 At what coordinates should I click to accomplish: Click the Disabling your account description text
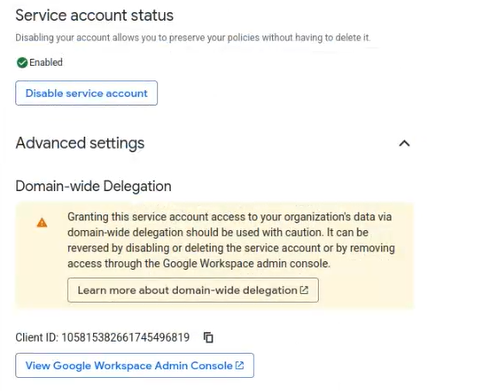click(x=193, y=38)
